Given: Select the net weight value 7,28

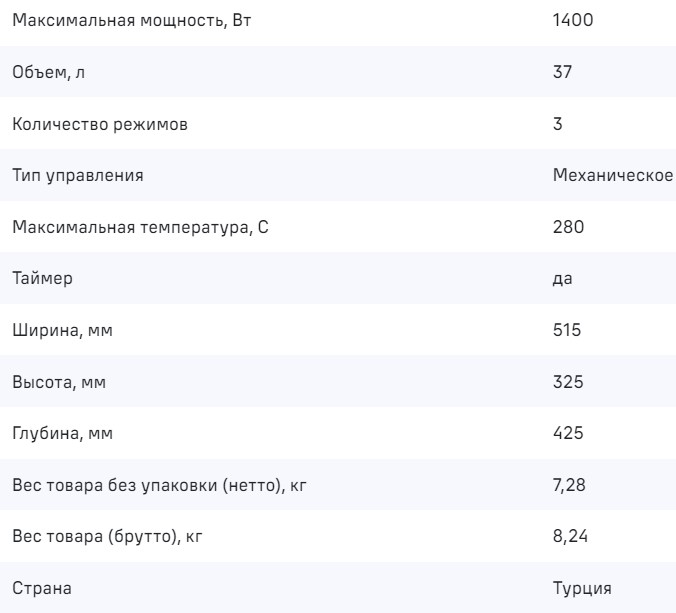Looking at the screenshot, I should [x=570, y=486].
